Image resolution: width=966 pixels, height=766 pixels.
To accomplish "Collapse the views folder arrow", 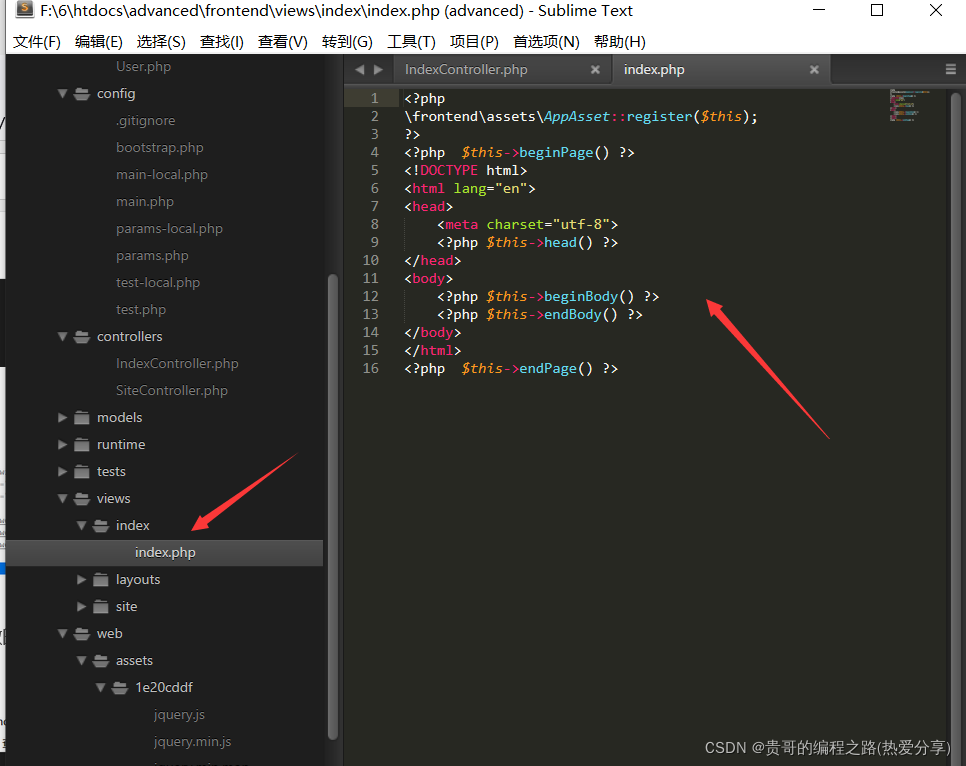I will (x=62, y=499).
